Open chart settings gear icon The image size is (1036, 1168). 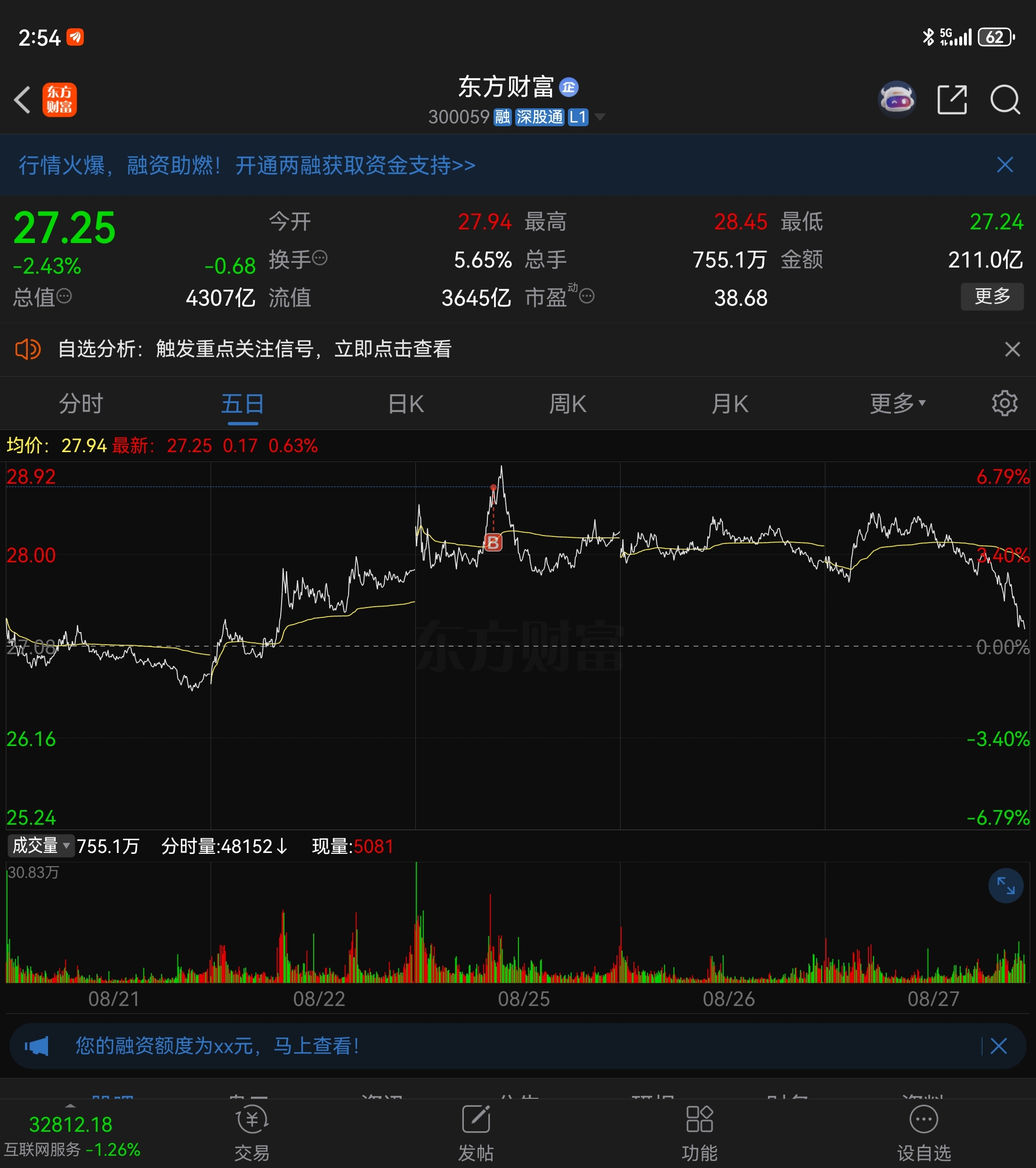(x=1004, y=404)
